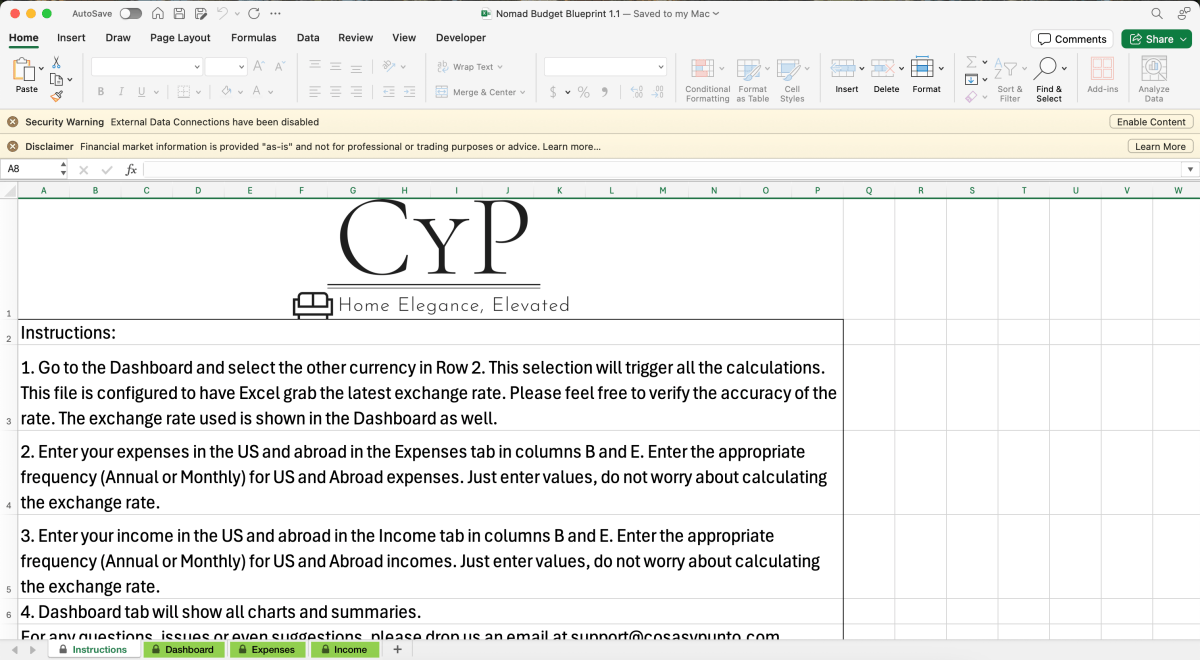1200x660 pixels.
Task: Open the AutoSum dropdown arrow
Action: (x=985, y=62)
